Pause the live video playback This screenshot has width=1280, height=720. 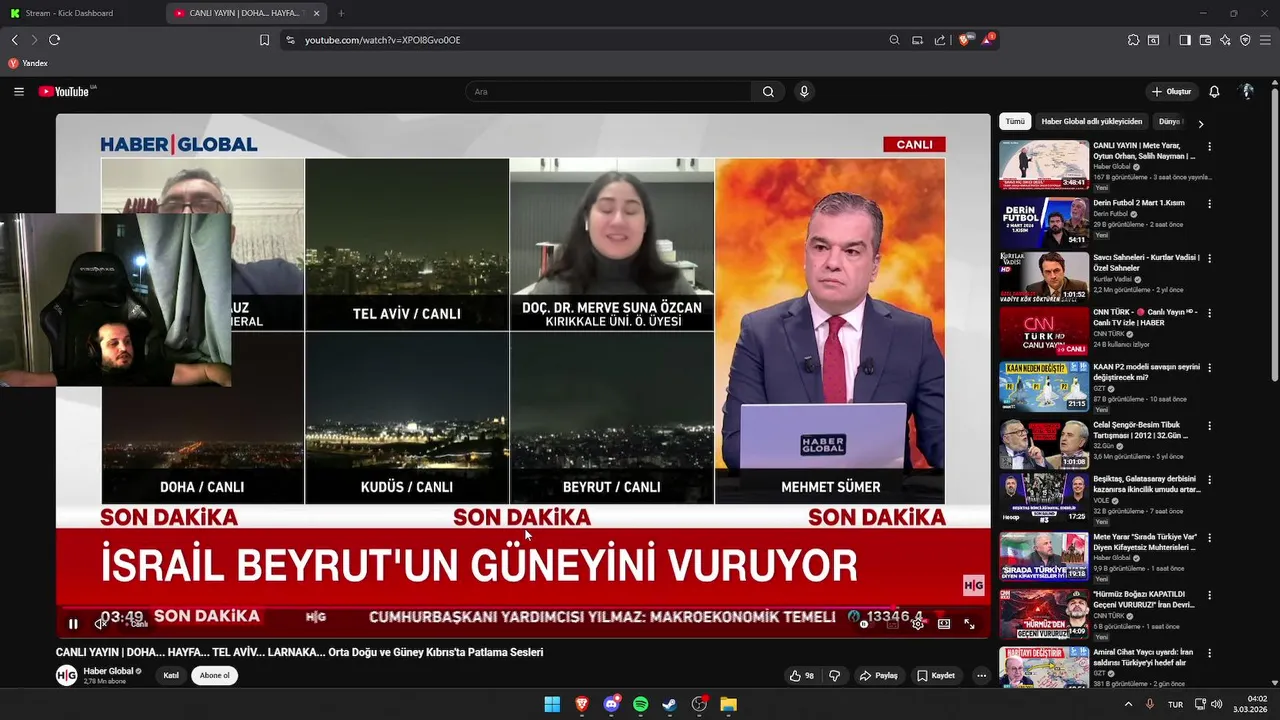[73, 624]
